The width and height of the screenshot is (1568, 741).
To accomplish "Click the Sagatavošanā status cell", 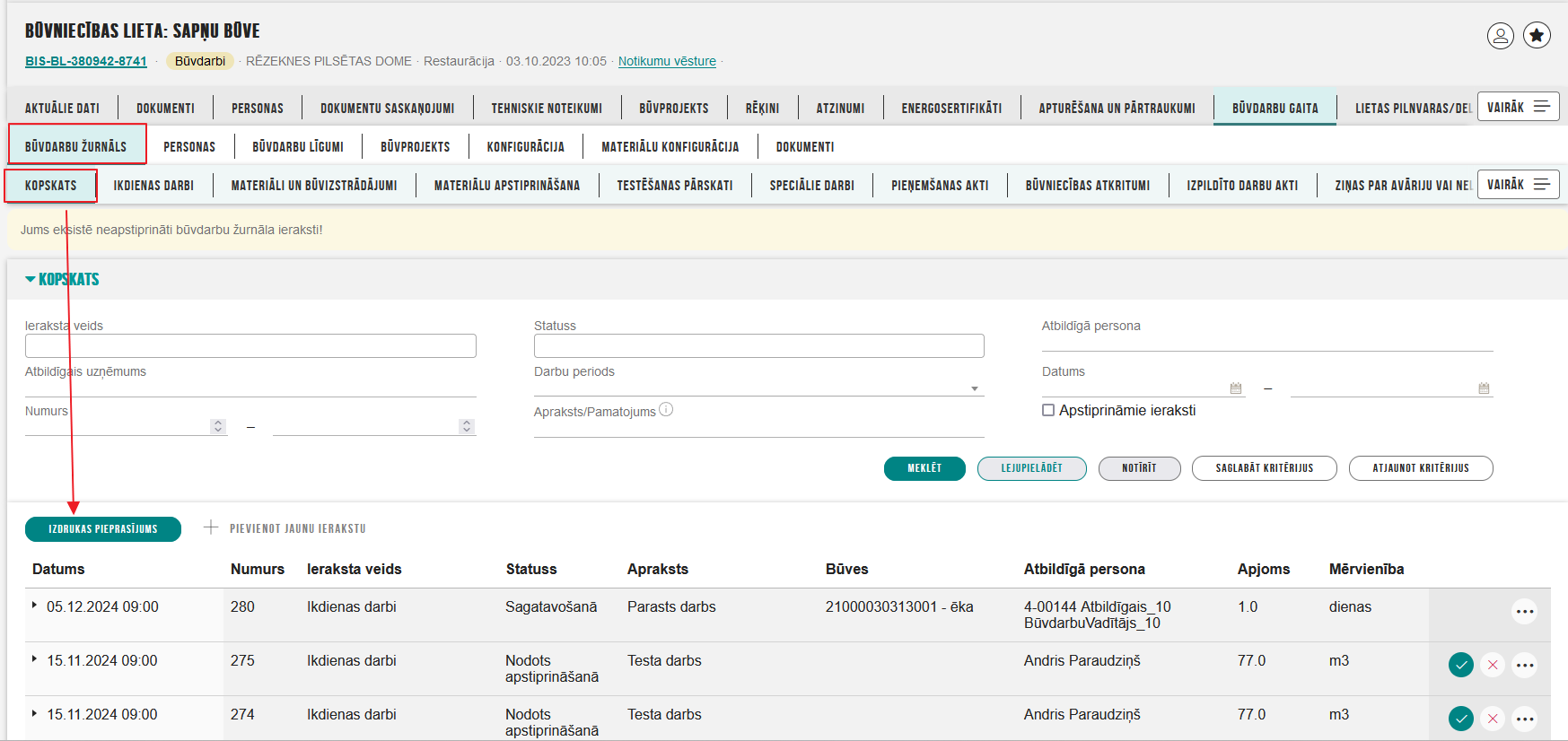I will 551,606.
